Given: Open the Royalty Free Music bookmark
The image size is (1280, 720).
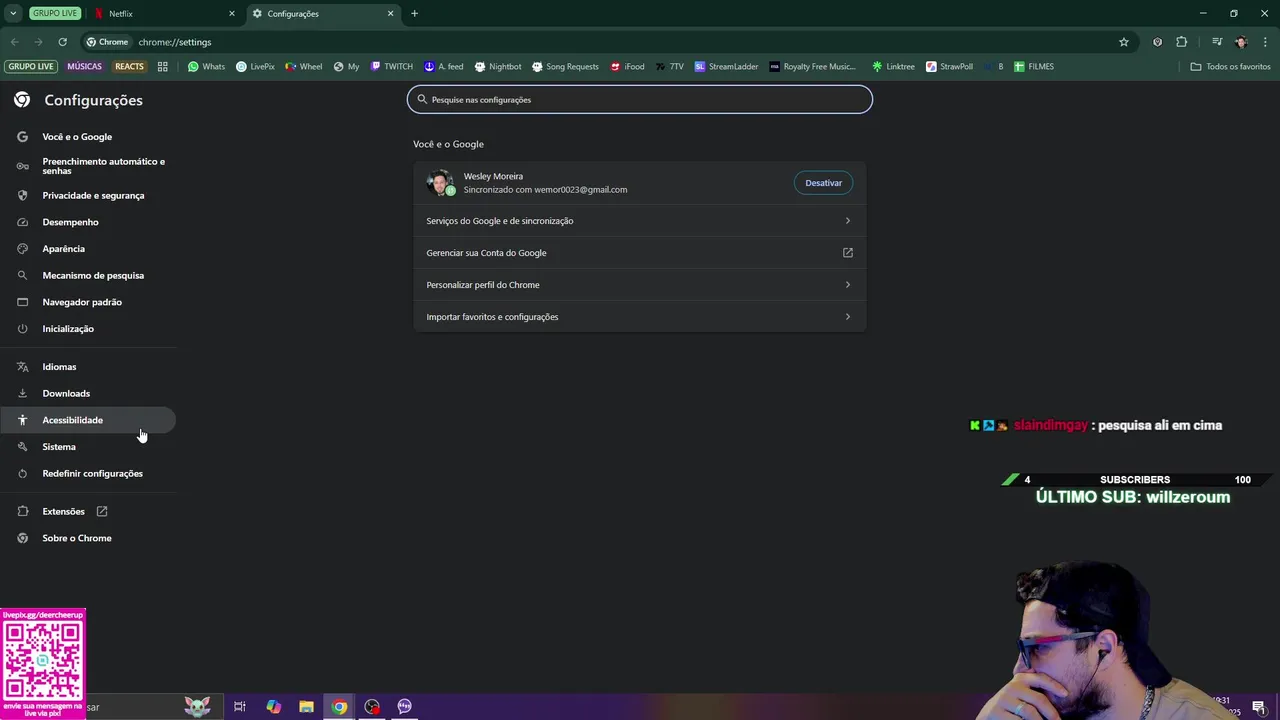Looking at the screenshot, I should tap(813, 67).
